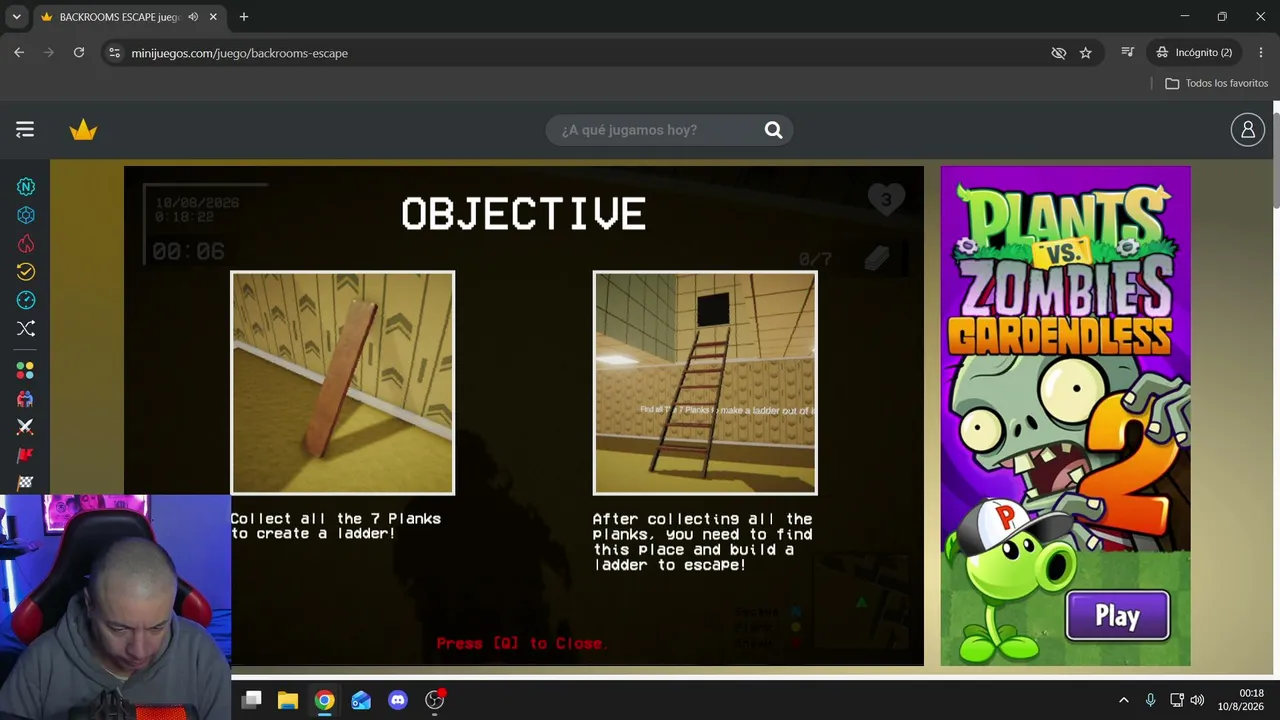Click the OBJECTIVE heading in game
Image resolution: width=1280 pixels, height=720 pixels.
pyautogui.click(x=523, y=214)
